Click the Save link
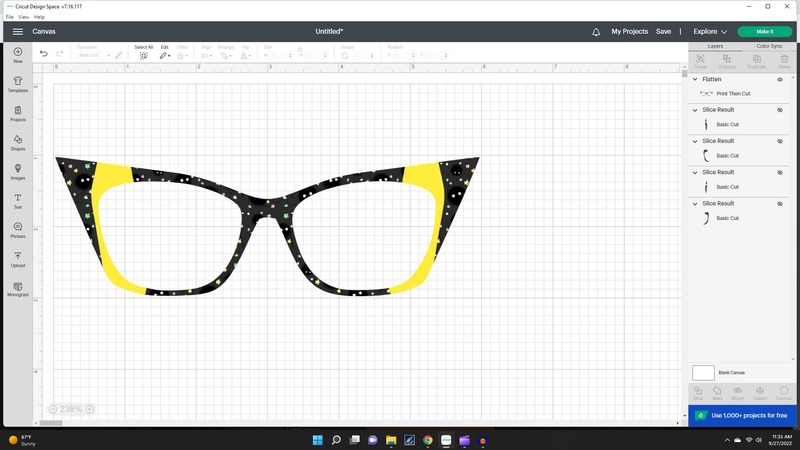Viewport: 800px width, 450px height. click(x=663, y=32)
